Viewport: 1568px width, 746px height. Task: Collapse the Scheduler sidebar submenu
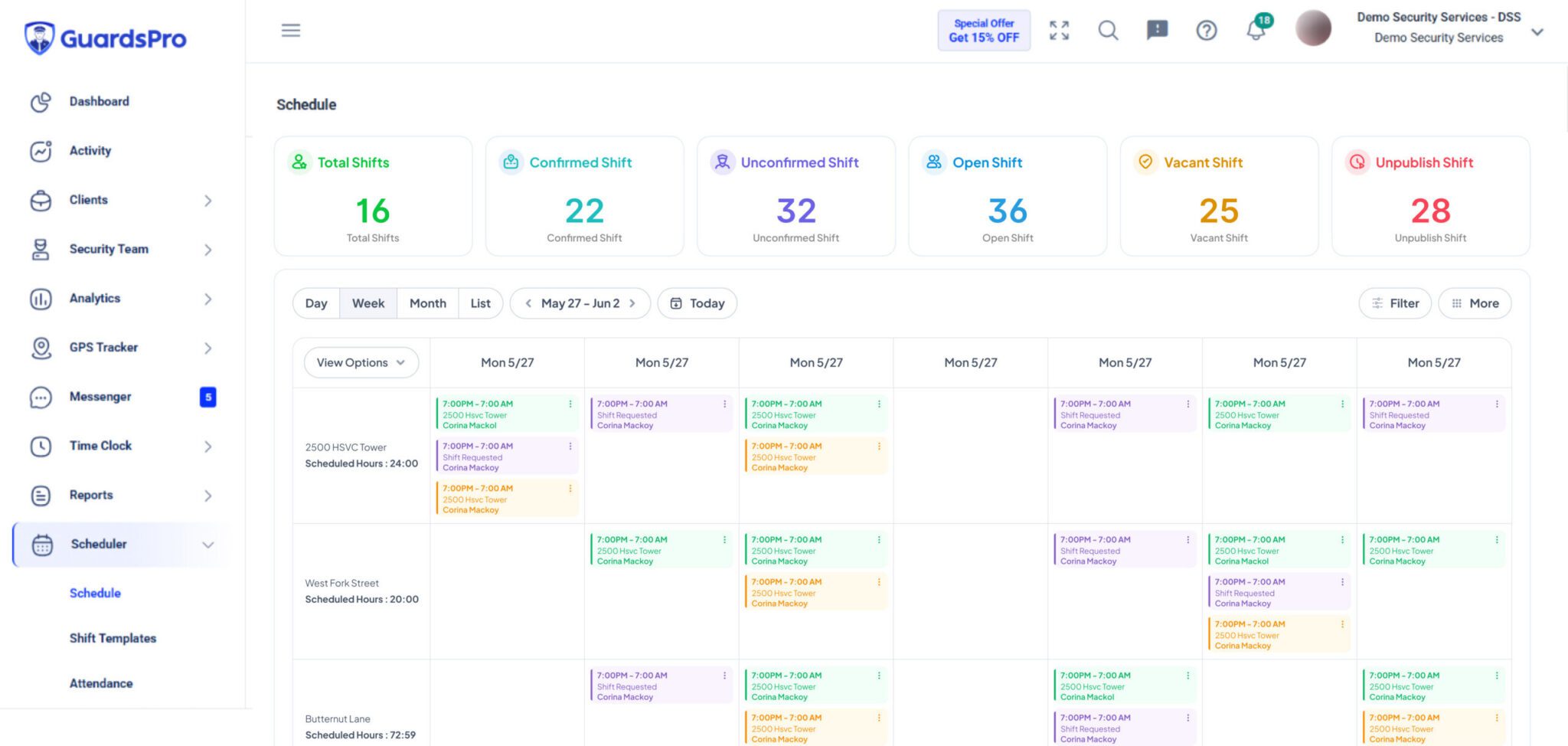[x=207, y=545]
